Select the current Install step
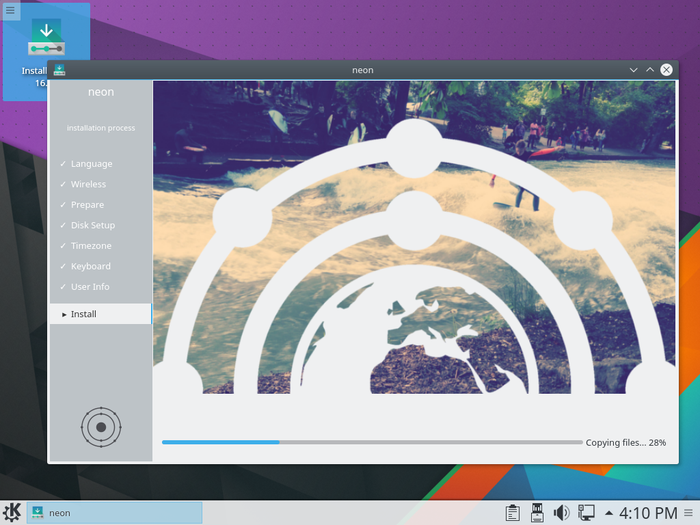The width and height of the screenshot is (700, 525). click(x=100, y=314)
